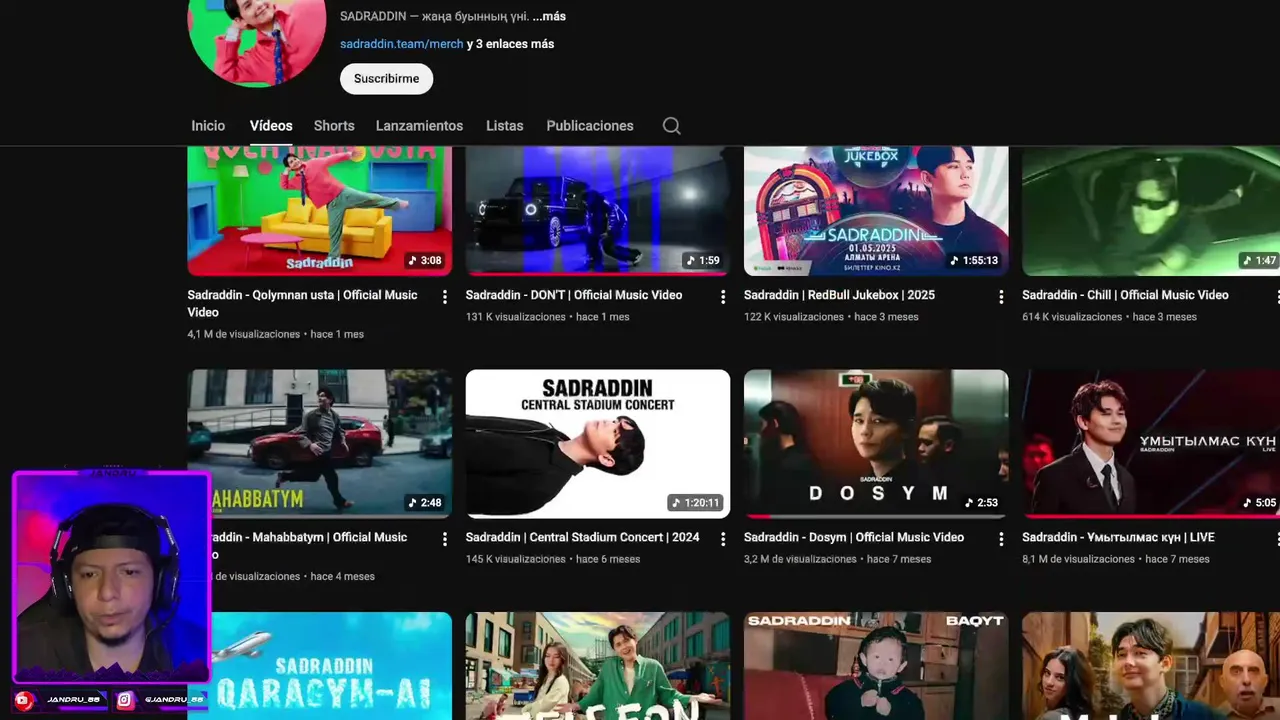Switch to the Inicio tab
The height and width of the screenshot is (720, 1280).
pyautogui.click(x=208, y=126)
